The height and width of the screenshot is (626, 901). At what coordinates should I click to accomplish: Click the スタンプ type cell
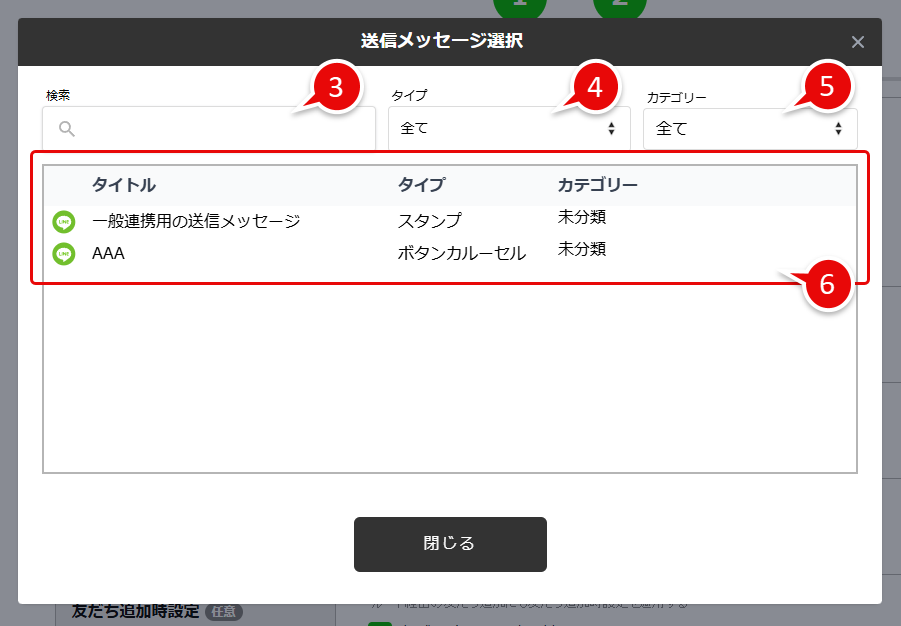[430, 221]
